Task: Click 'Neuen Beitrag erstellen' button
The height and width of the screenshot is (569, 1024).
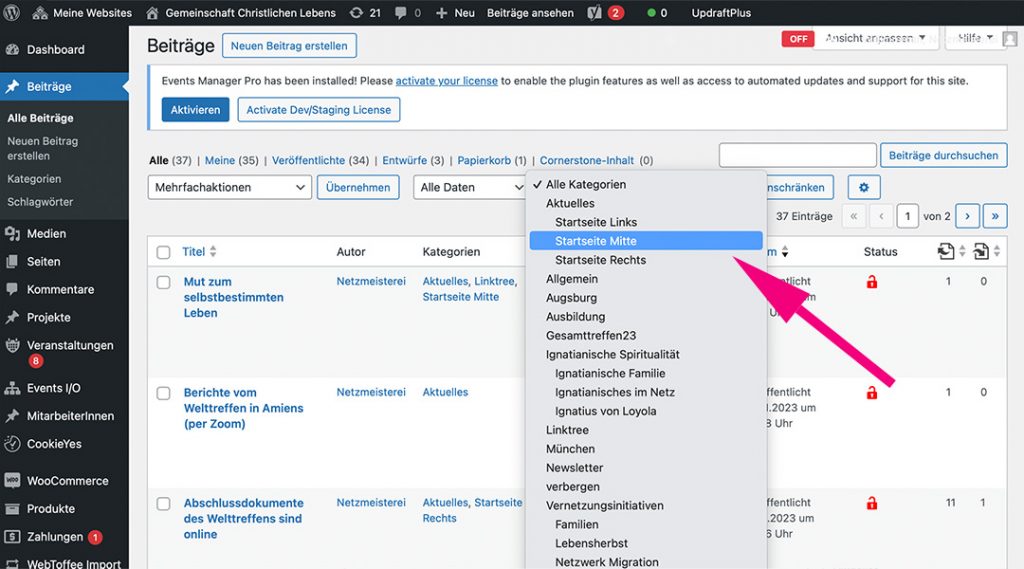Action: pyautogui.click(x=289, y=46)
